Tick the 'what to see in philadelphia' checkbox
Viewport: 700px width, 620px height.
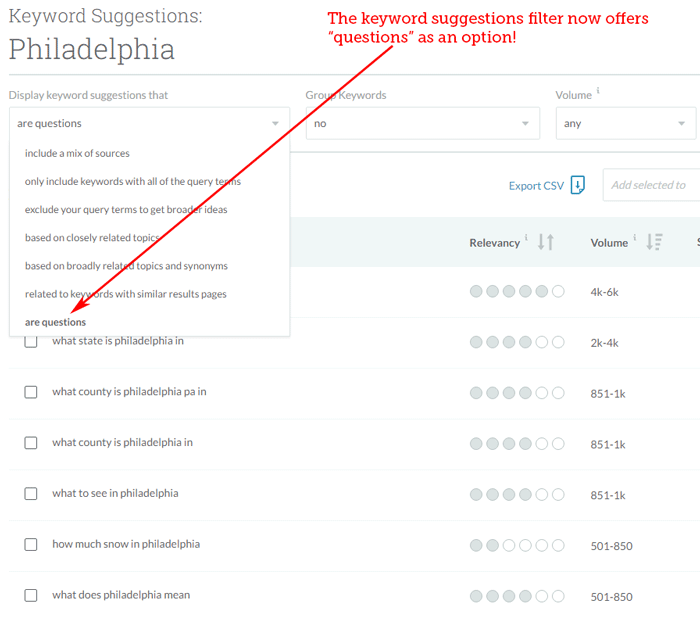tap(31, 494)
